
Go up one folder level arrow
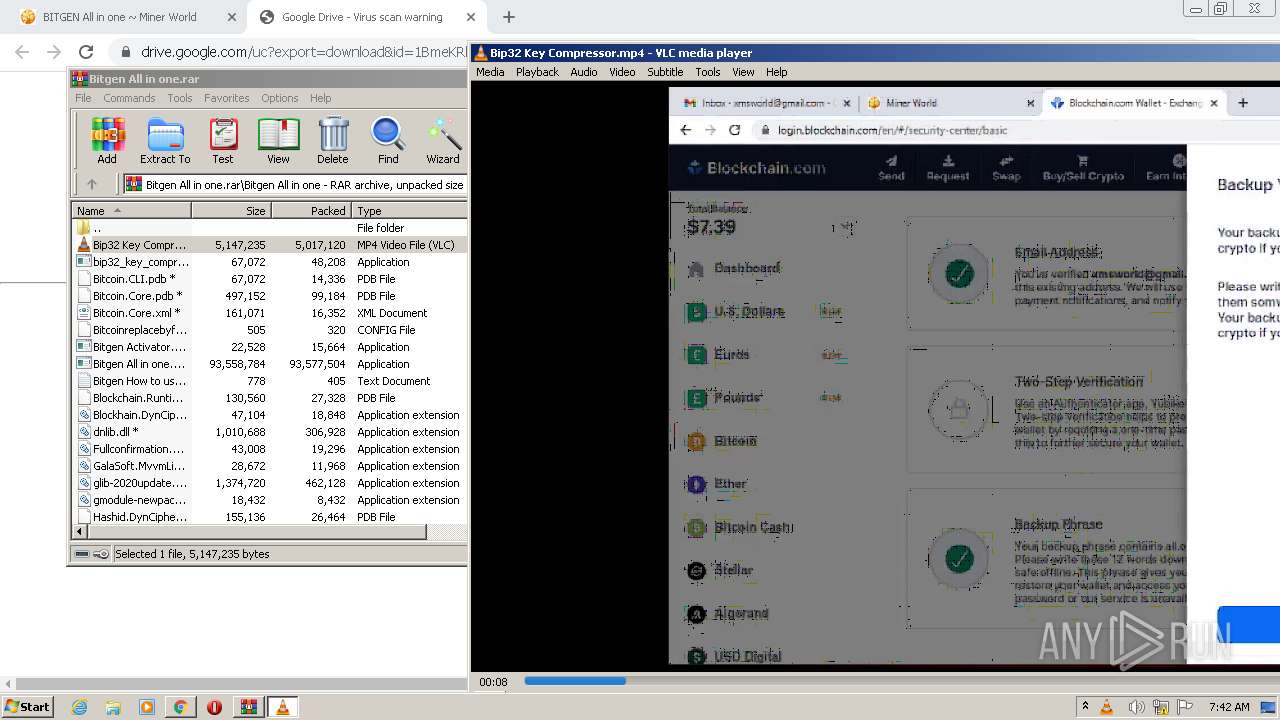pyautogui.click(x=92, y=184)
